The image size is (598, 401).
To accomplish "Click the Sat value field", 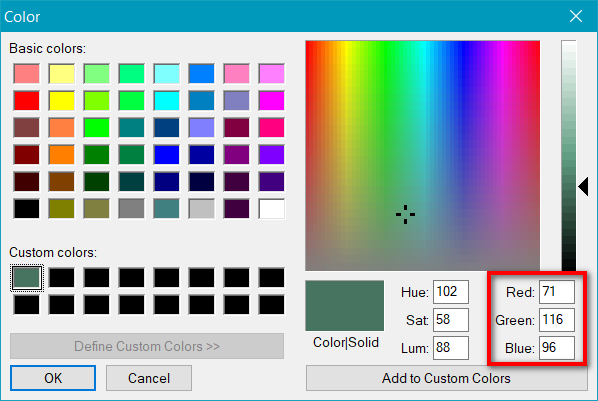I will 451,320.
